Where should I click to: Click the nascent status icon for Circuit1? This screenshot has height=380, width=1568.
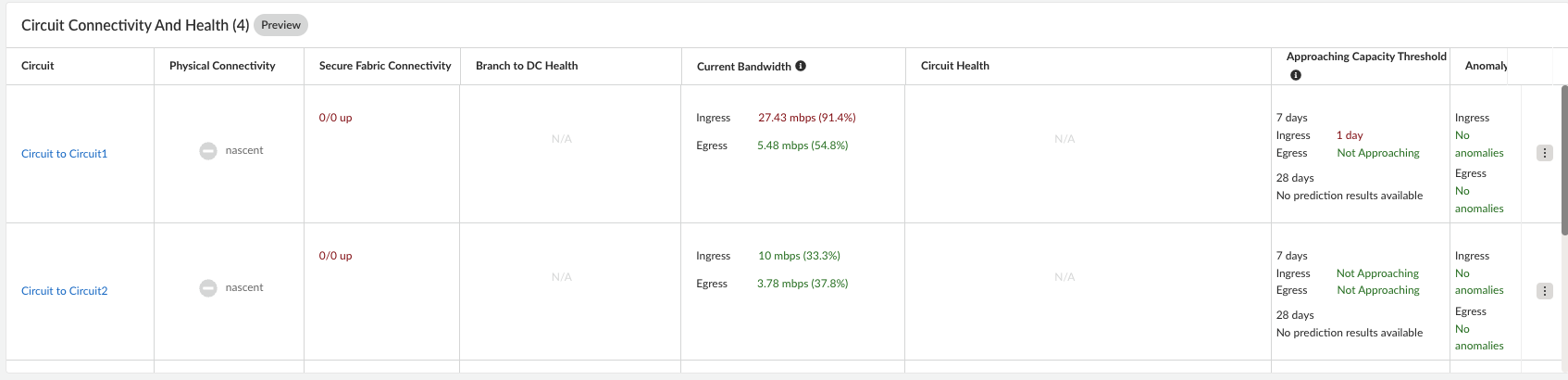(208, 150)
